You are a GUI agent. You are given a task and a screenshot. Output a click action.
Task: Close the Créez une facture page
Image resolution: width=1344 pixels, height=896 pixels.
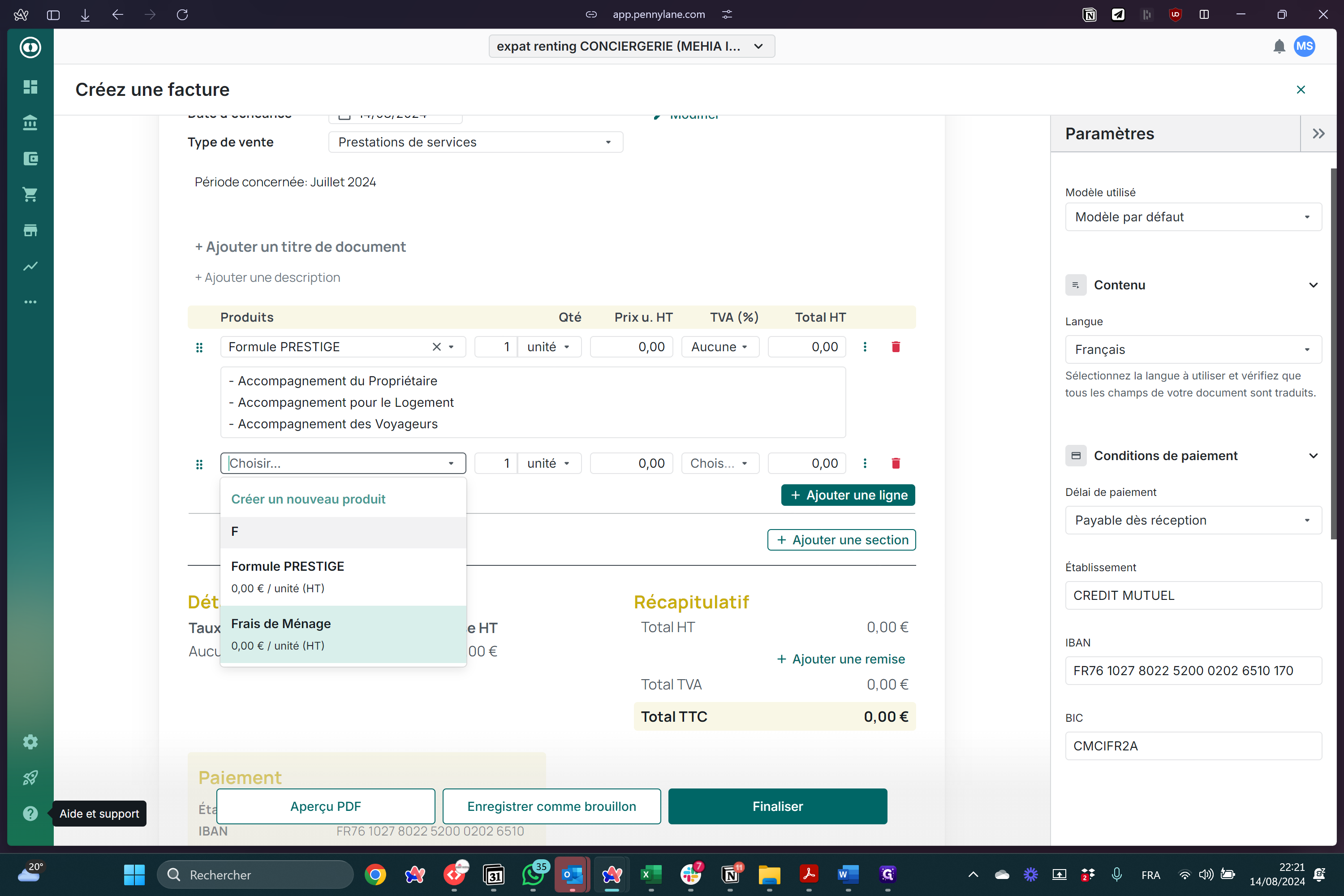click(1301, 90)
